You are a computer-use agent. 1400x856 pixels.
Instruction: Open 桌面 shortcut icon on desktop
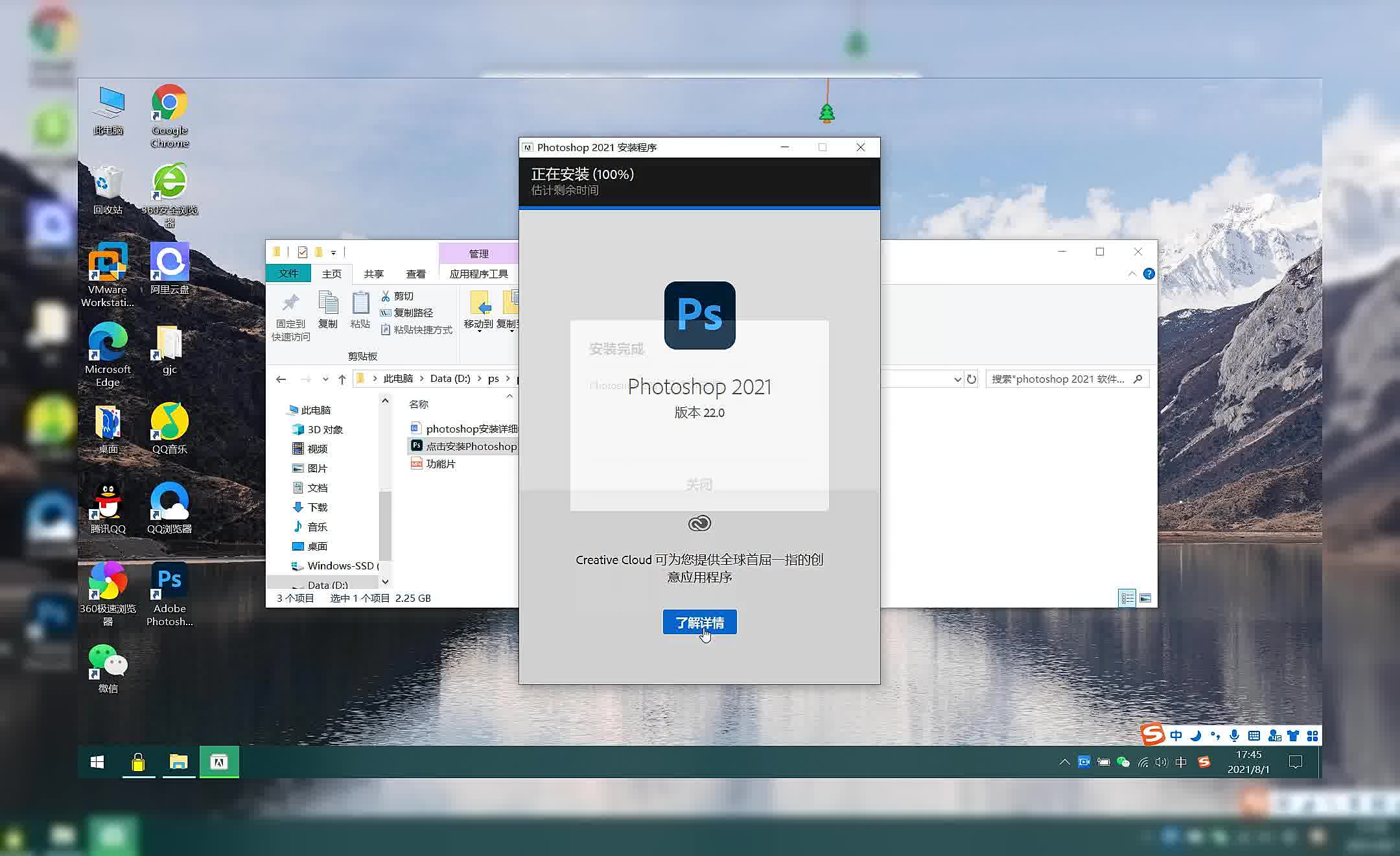point(108,429)
